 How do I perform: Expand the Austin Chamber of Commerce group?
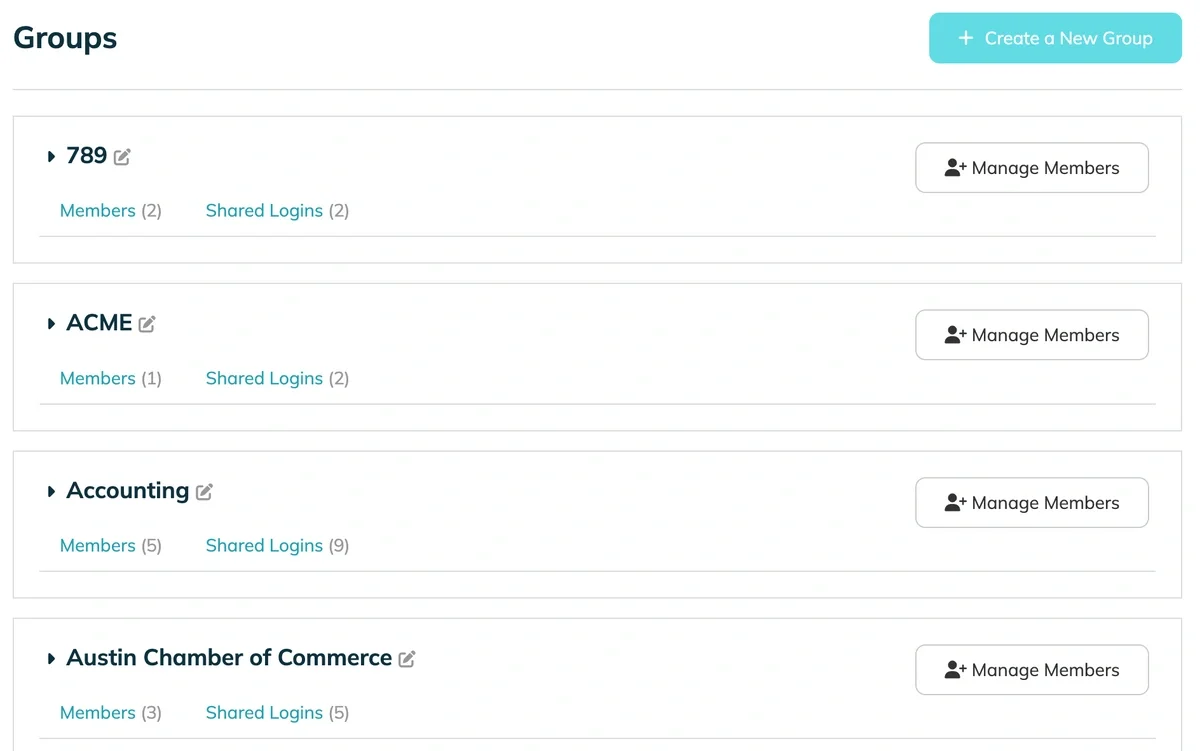click(x=51, y=659)
